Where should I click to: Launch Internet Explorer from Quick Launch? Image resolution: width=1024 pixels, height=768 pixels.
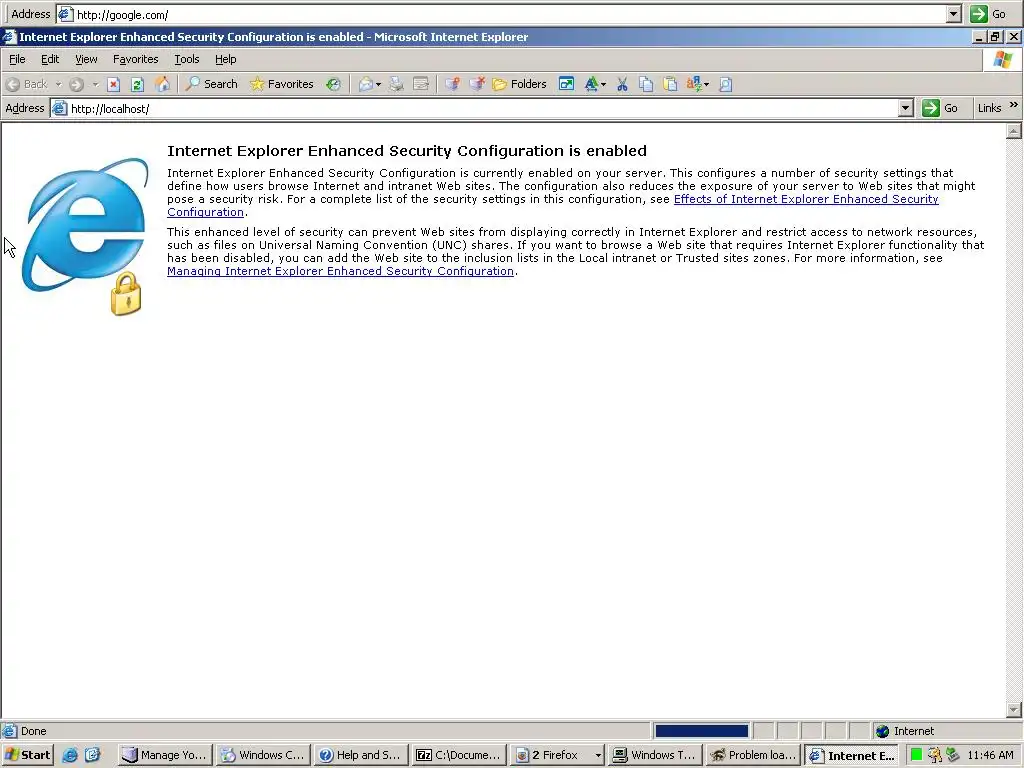click(70, 755)
